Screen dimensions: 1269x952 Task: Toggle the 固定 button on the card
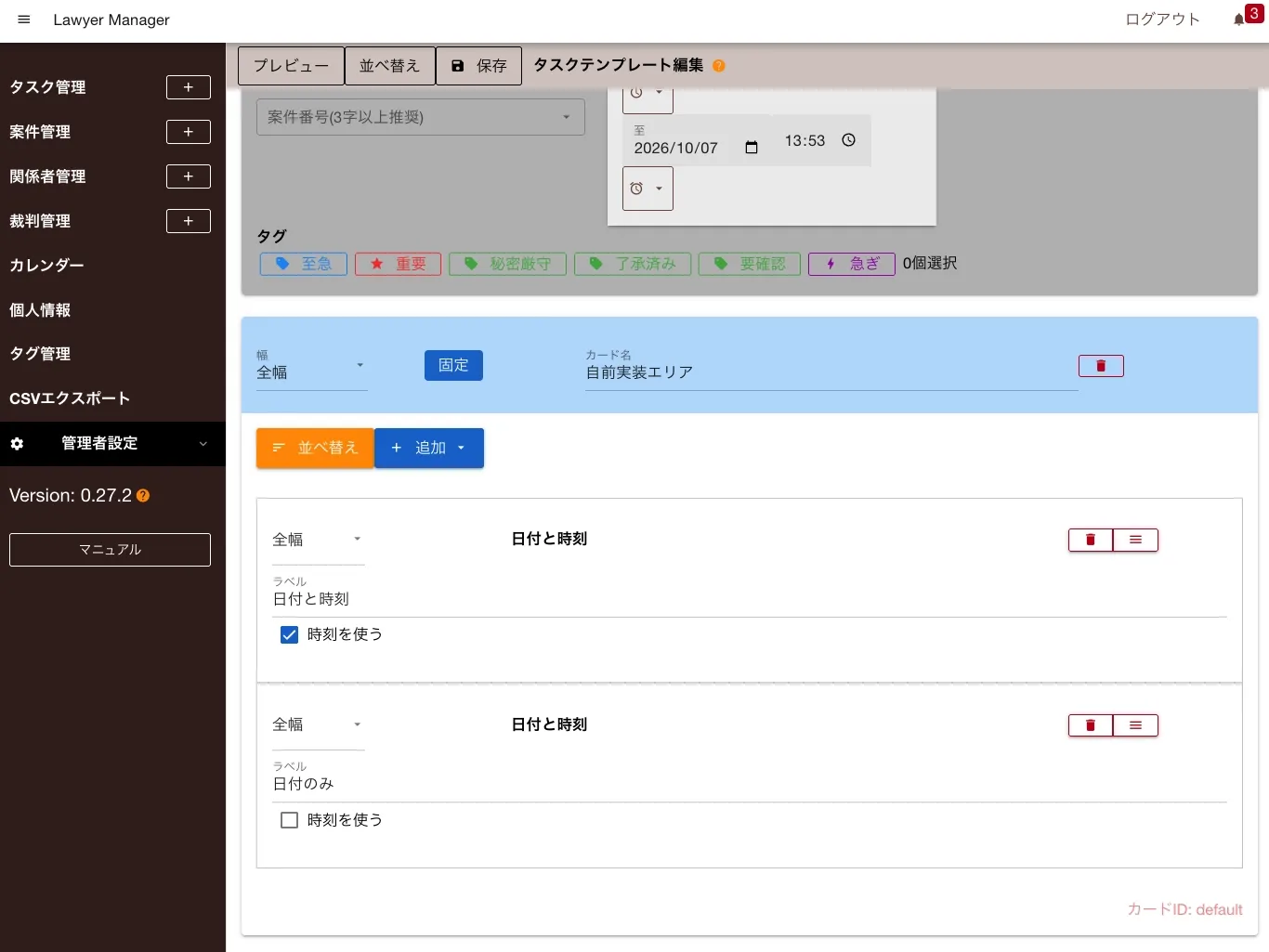click(x=453, y=365)
